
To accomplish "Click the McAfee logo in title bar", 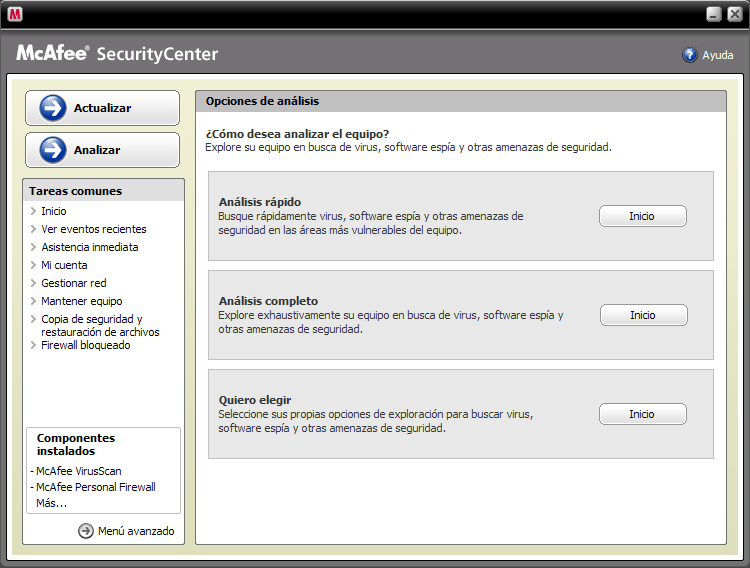I will pos(15,14).
